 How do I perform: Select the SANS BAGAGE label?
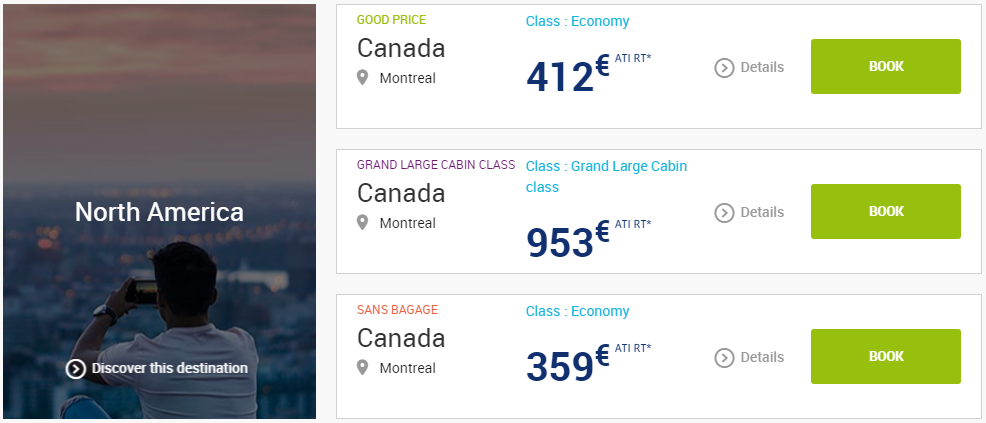point(397,310)
